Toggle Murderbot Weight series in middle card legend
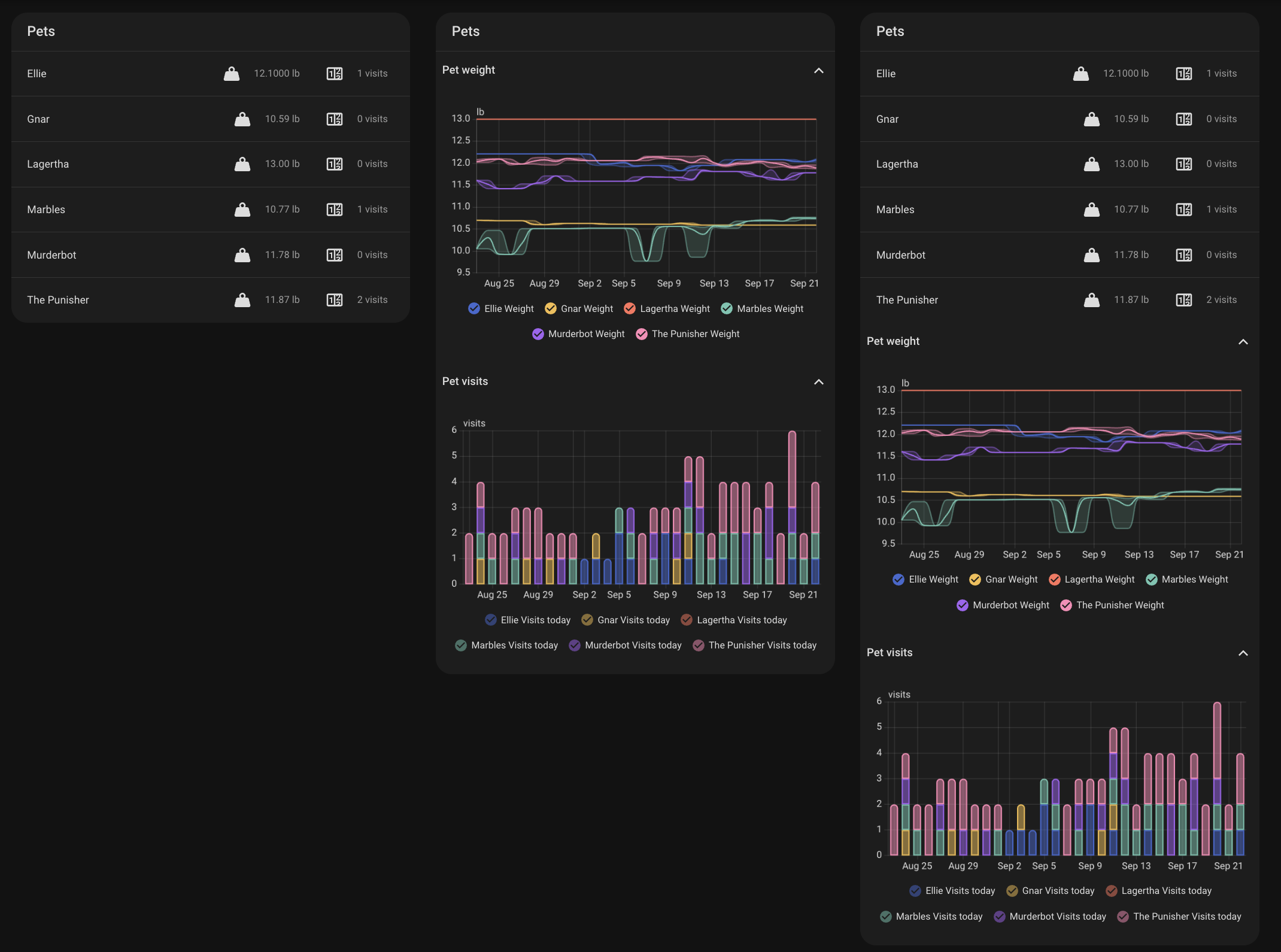The height and width of the screenshot is (952, 1281). [578, 334]
